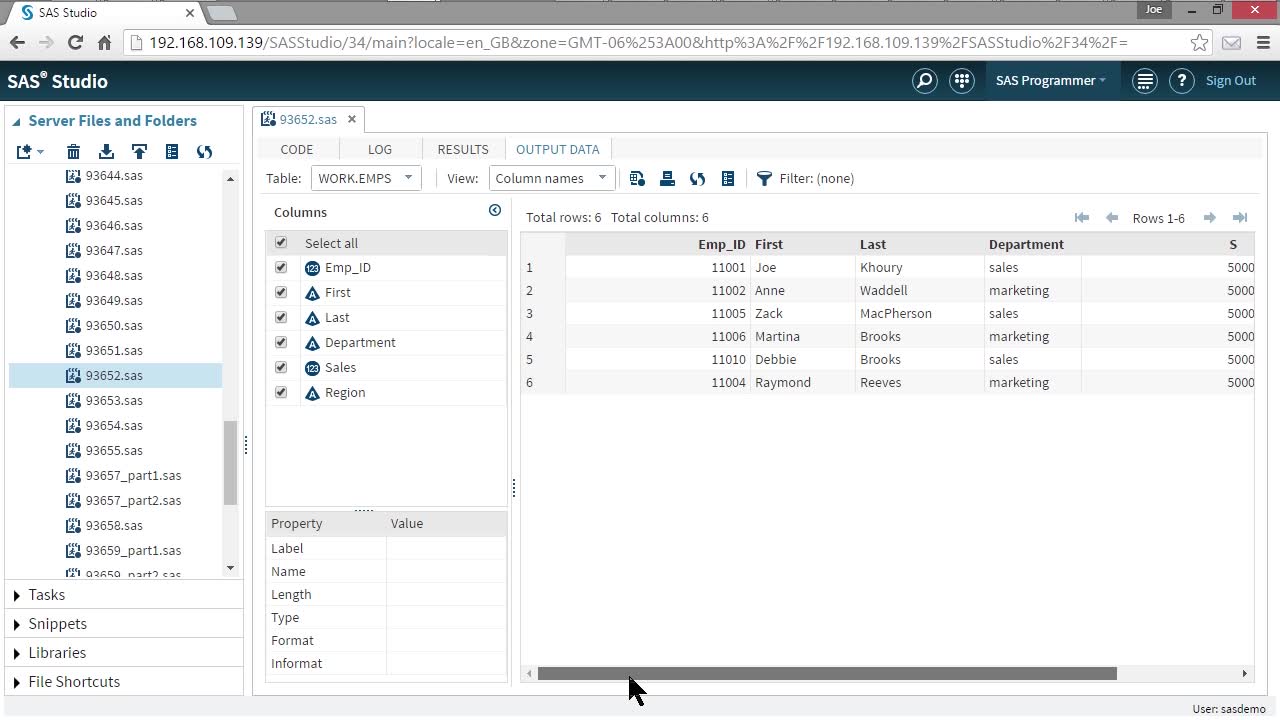The image size is (1280, 720).
Task: Click the Delete trash icon in Server Files
Action: tap(73, 152)
